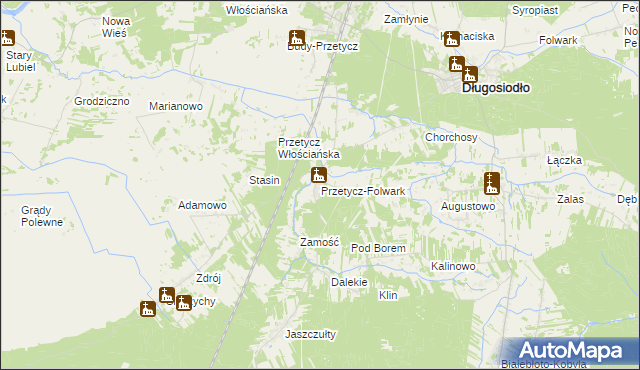Screen dimensions: 640x370
Task: Select the Grodziczno label
Action: [102, 101]
